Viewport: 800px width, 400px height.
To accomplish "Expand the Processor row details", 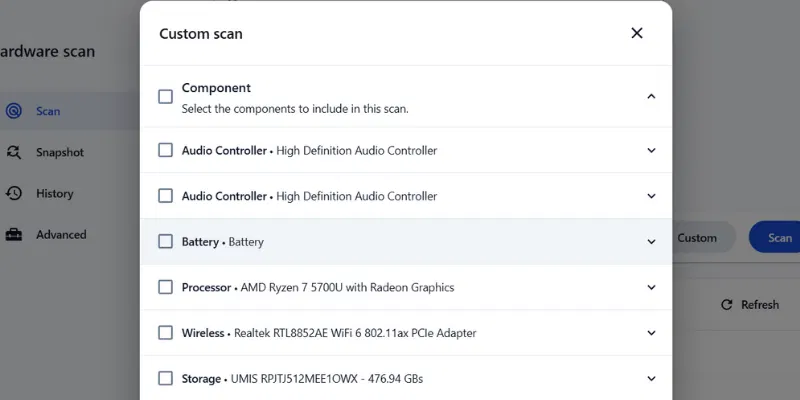I will (651, 287).
